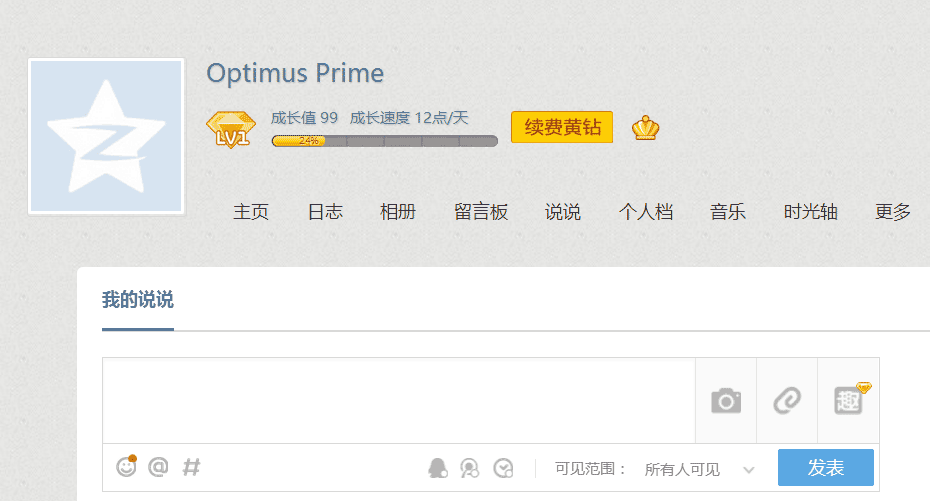Click the # topic hashtag icon
The image size is (930, 501).
pos(191,466)
